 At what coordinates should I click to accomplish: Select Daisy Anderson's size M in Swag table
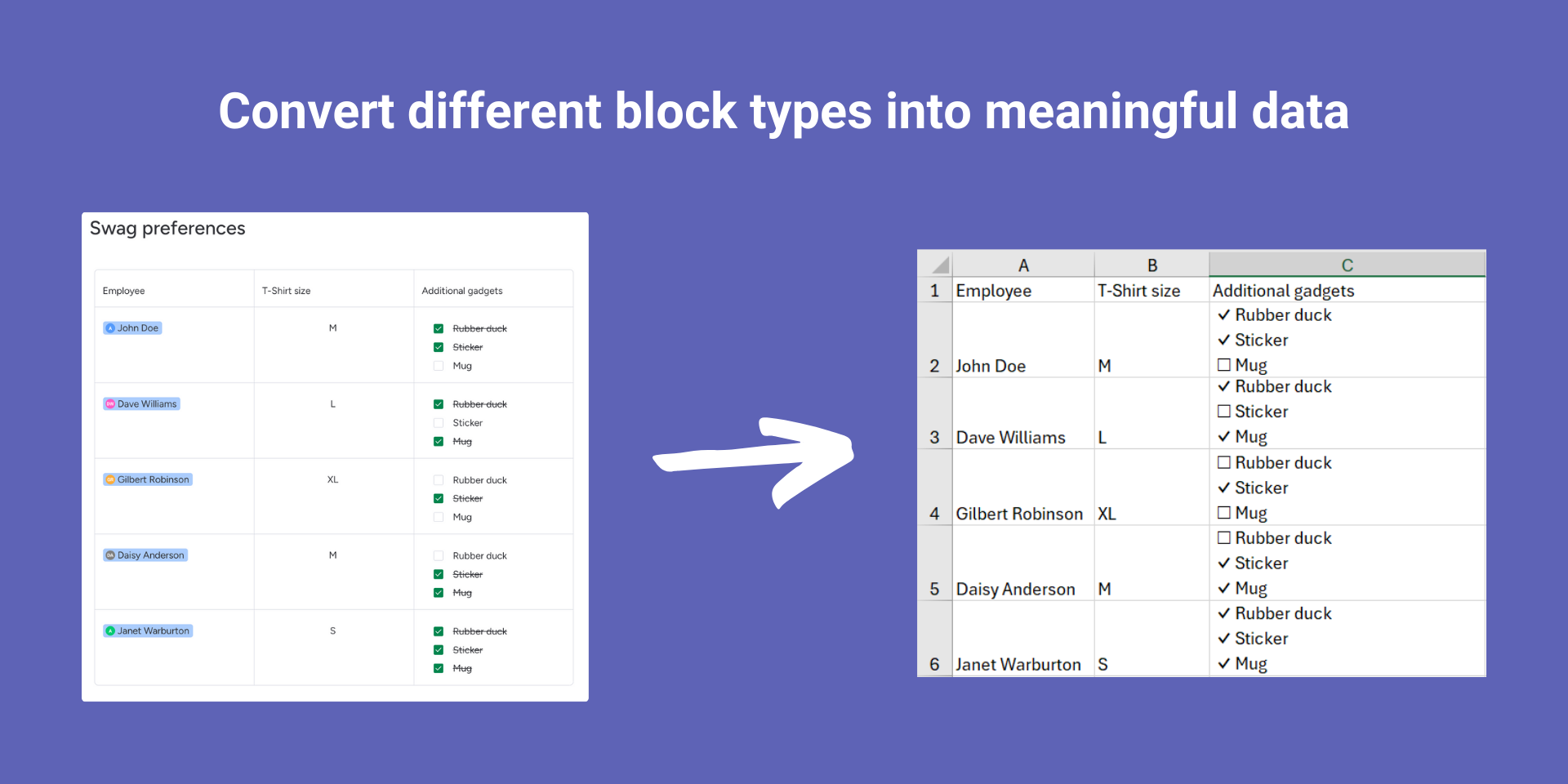(332, 555)
